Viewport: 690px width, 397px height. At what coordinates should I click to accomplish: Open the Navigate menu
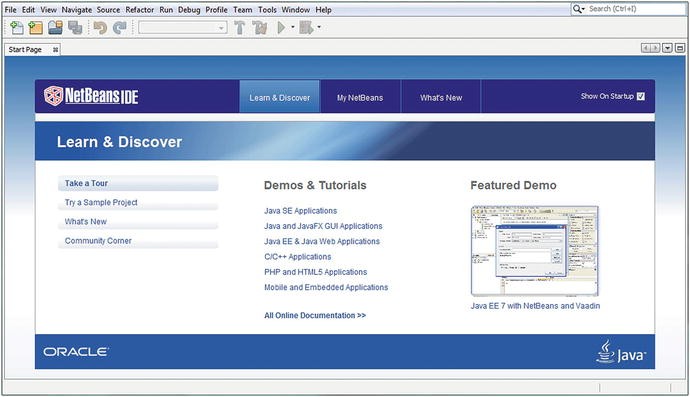77,10
